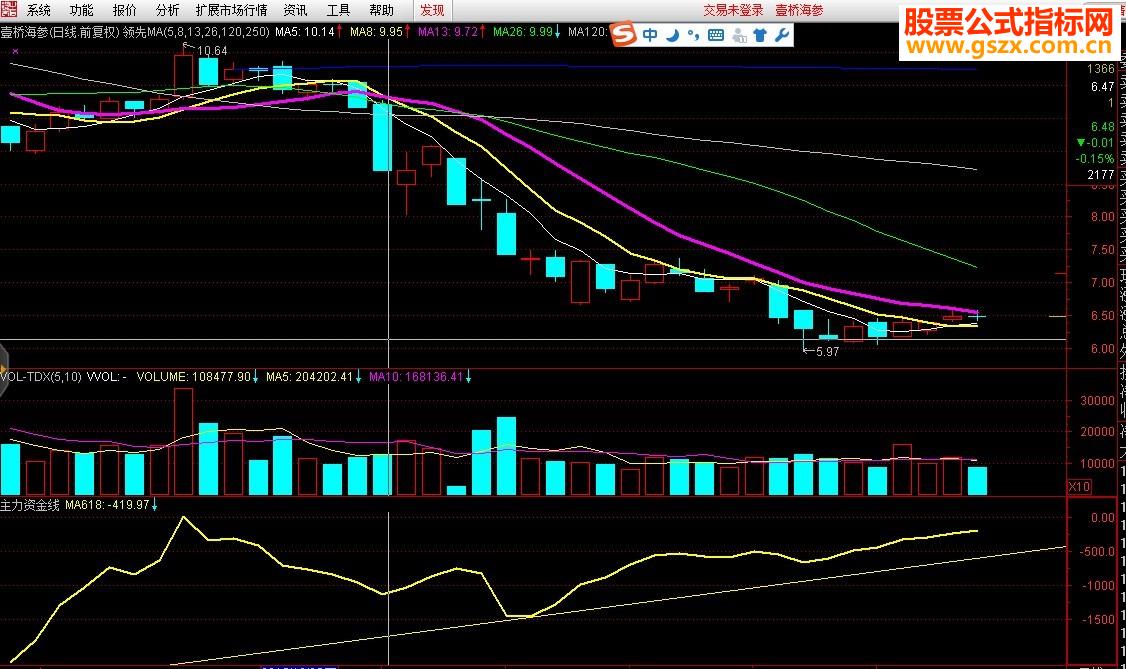This screenshot has height=669, width=1126.
Task: Click the 壹桥海参(日线.前复权) chart title
Action: (60, 32)
